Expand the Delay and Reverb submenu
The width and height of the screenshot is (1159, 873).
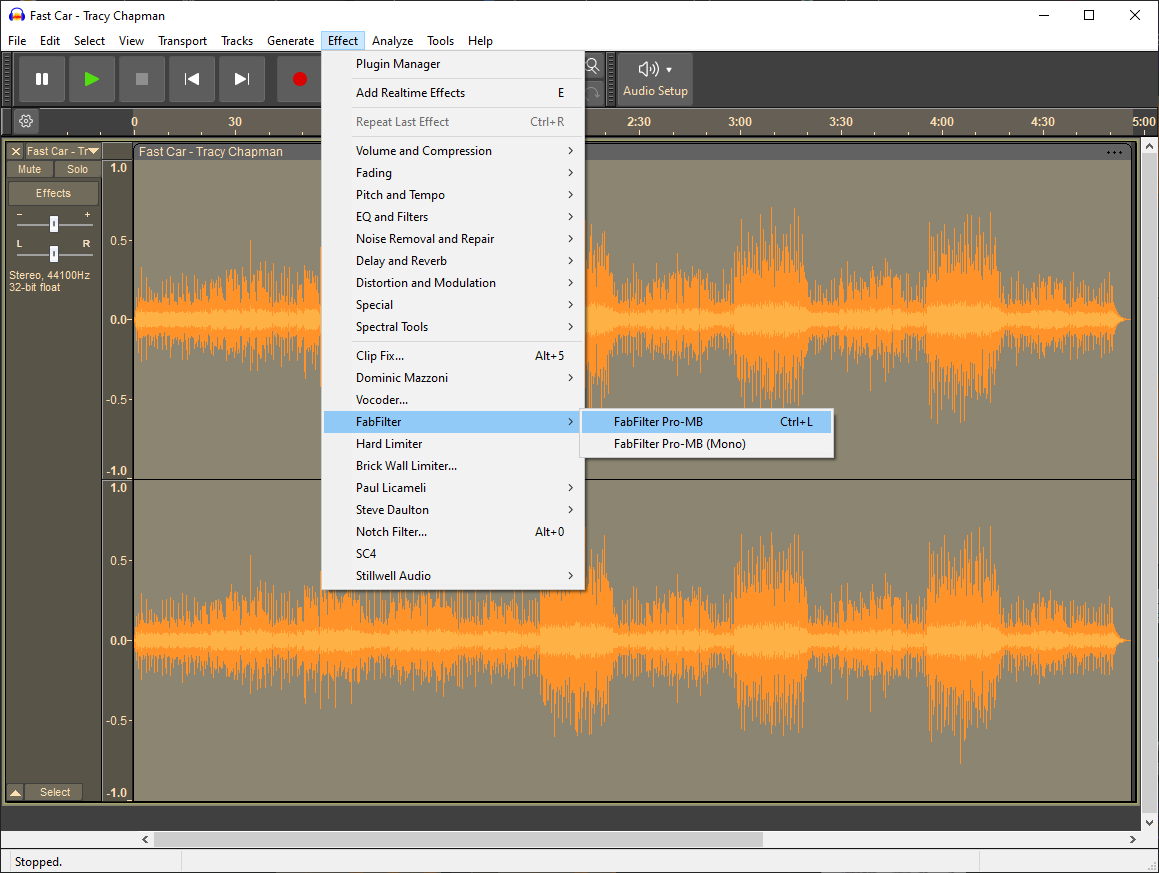(x=454, y=261)
